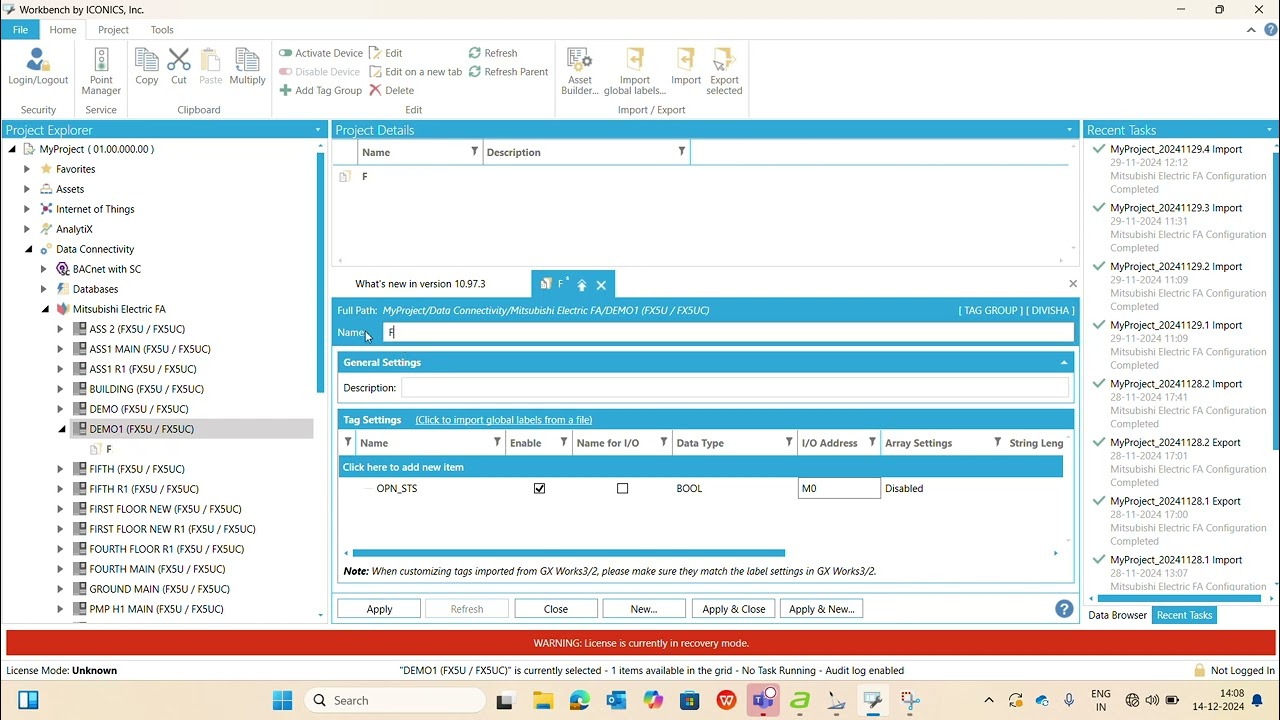This screenshot has width=1280, height=720.
Task: Switch to the Data Browser tab
Action: (x=1117, y=615)
